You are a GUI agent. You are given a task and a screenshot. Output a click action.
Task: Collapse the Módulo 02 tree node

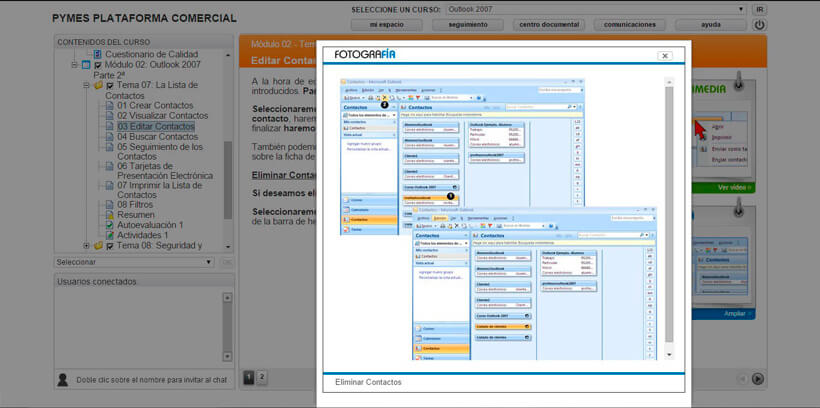(x=74, y=65)
